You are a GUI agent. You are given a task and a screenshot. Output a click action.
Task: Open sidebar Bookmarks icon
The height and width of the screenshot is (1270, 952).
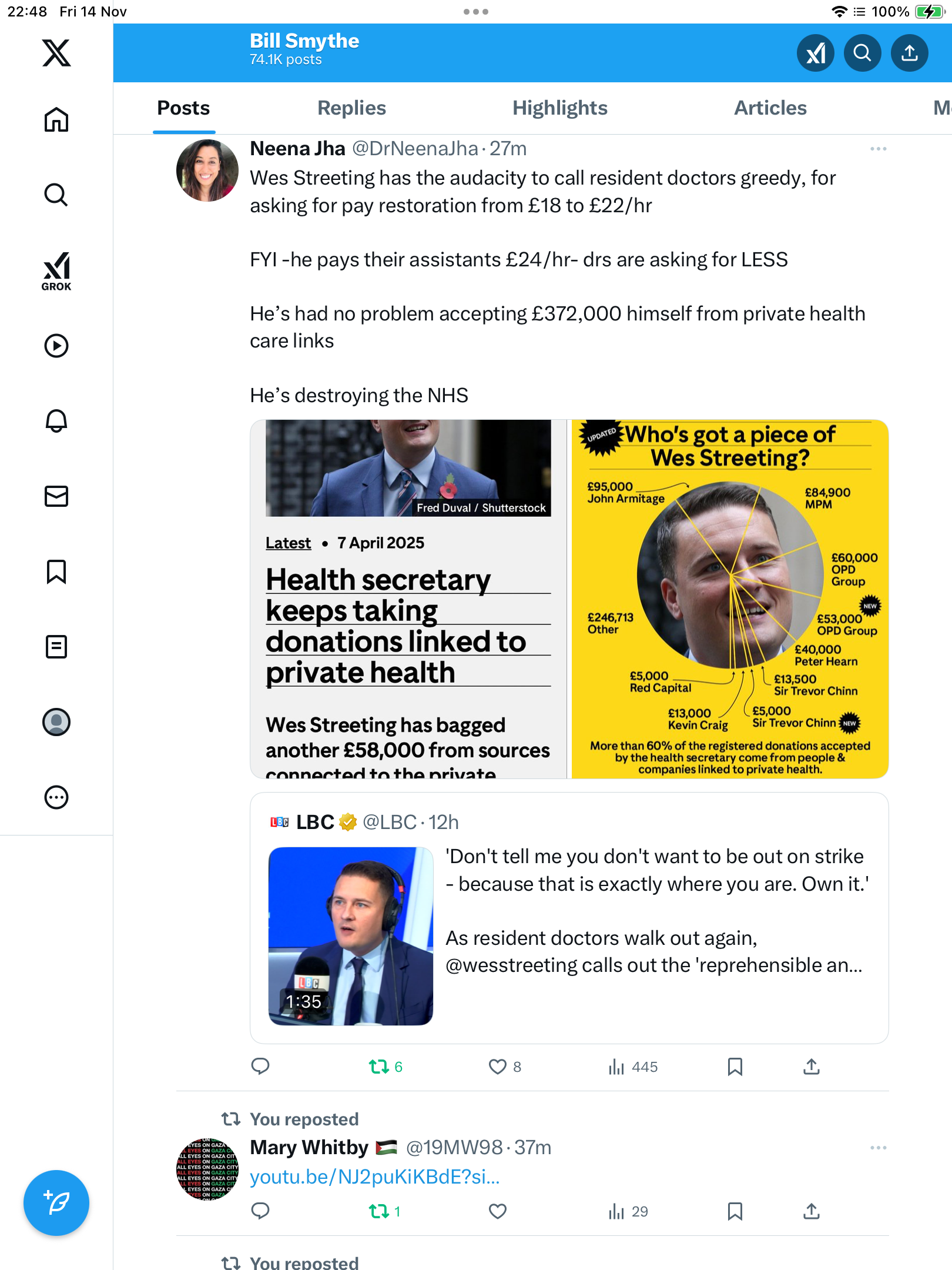(56, 571)
